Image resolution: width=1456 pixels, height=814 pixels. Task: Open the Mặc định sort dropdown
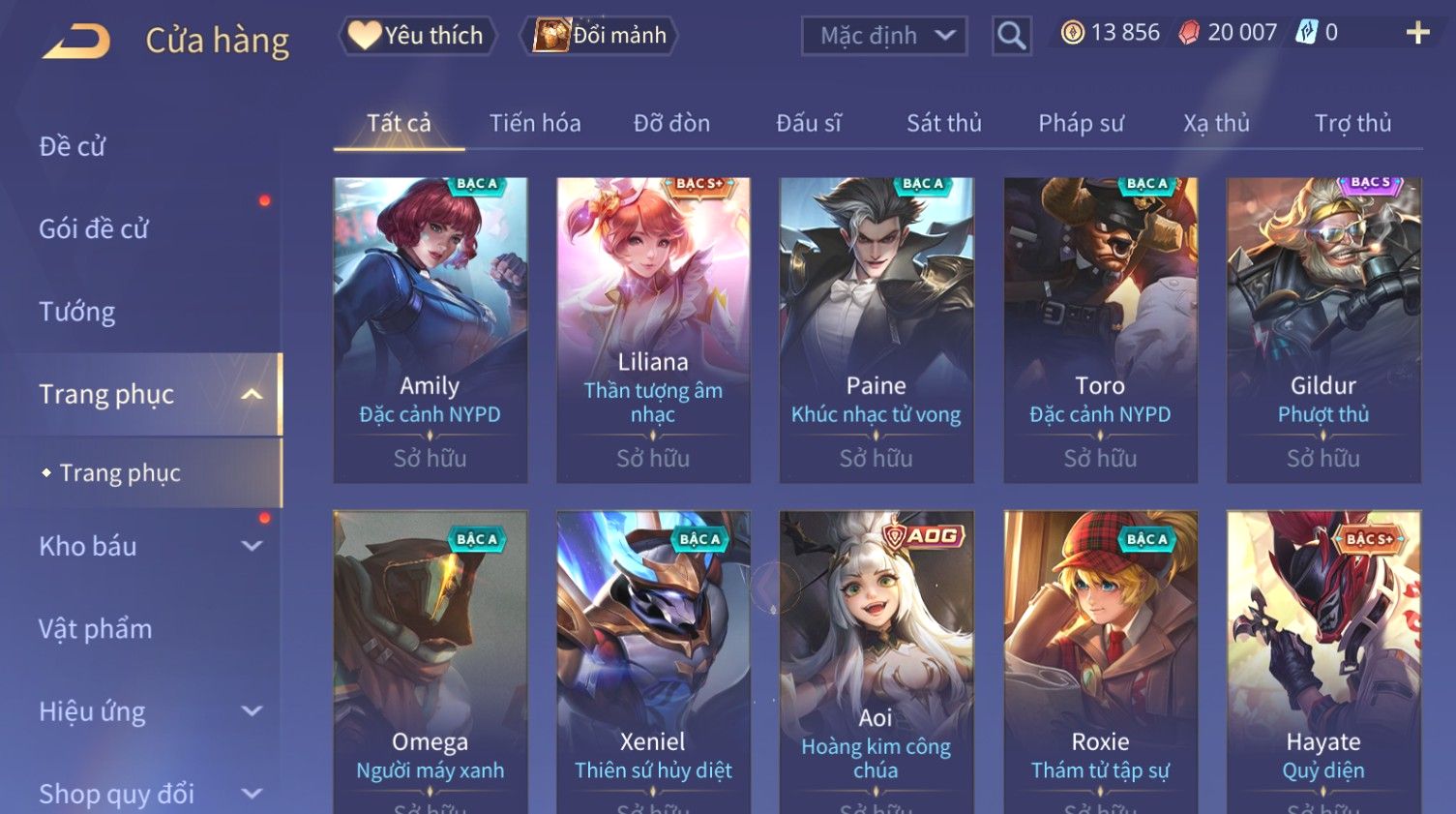click(884, 36)
